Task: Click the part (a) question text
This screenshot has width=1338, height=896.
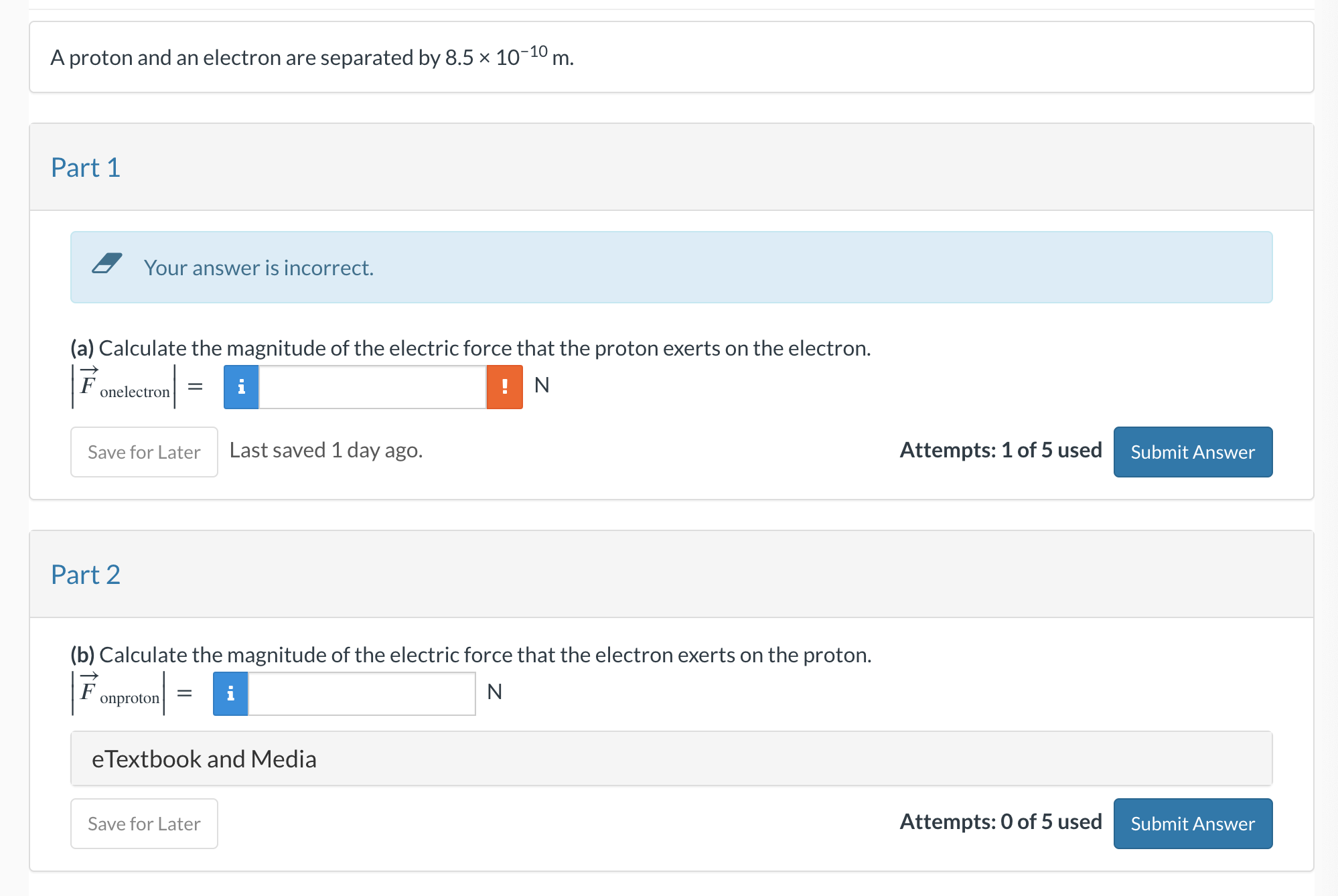Action: (471, 348)
